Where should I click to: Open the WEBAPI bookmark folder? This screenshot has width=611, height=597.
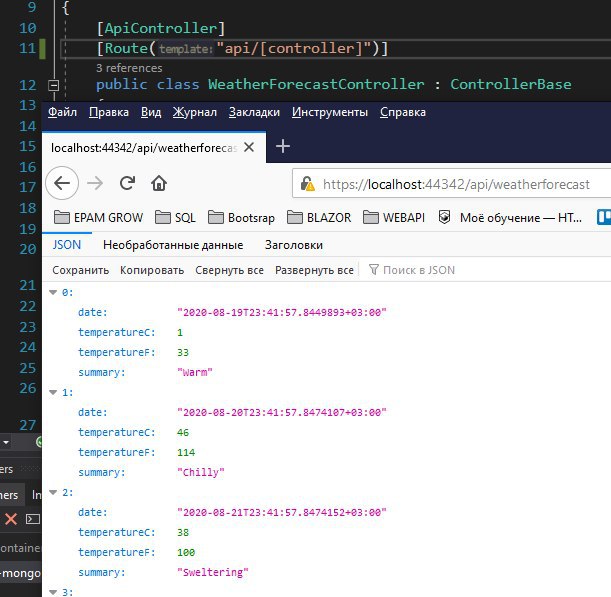click(394, 217)
